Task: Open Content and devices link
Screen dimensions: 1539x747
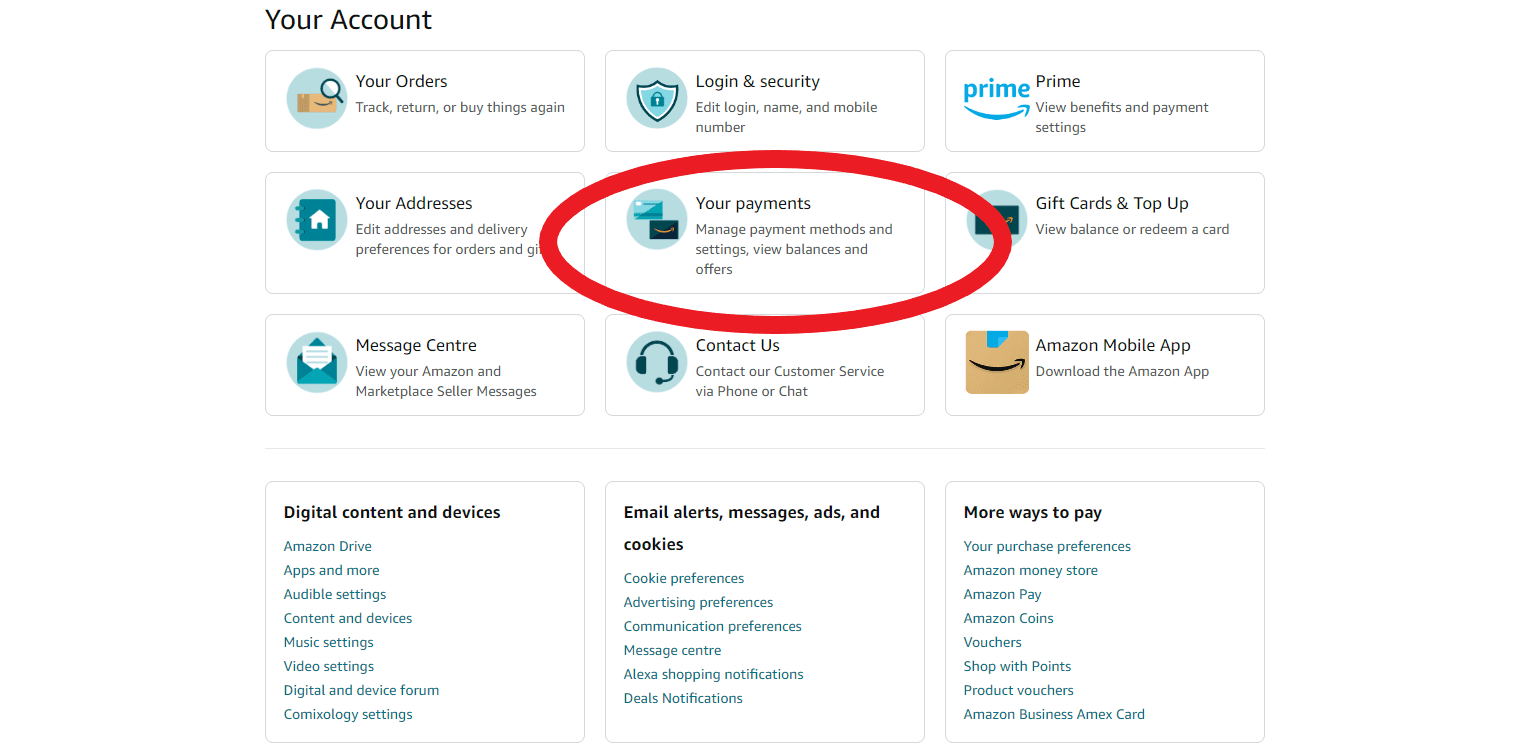Action: pos(348,618)
